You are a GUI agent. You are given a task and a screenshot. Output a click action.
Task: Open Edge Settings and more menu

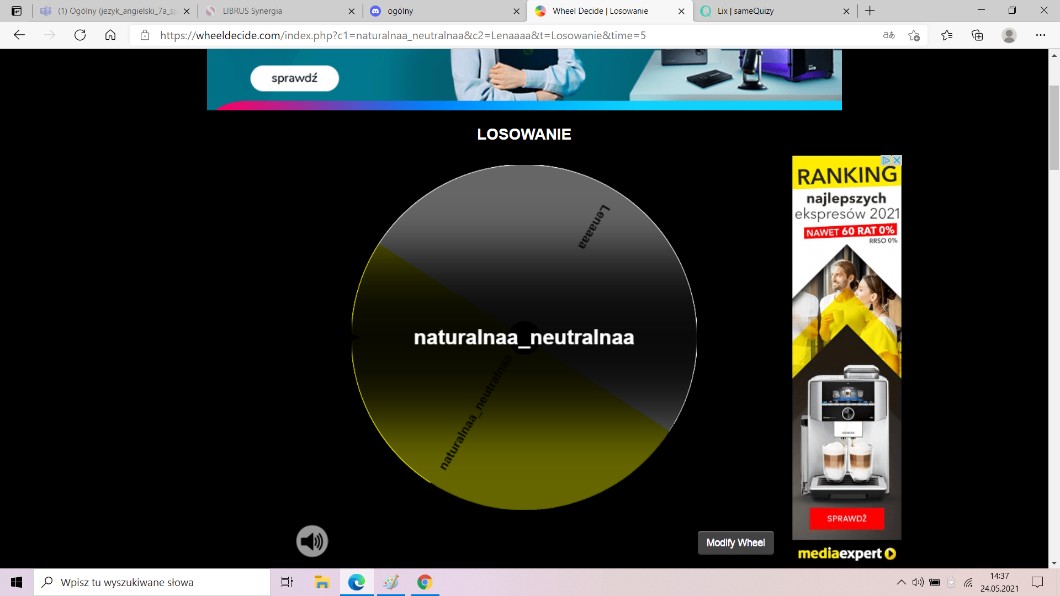(1040, 35)
